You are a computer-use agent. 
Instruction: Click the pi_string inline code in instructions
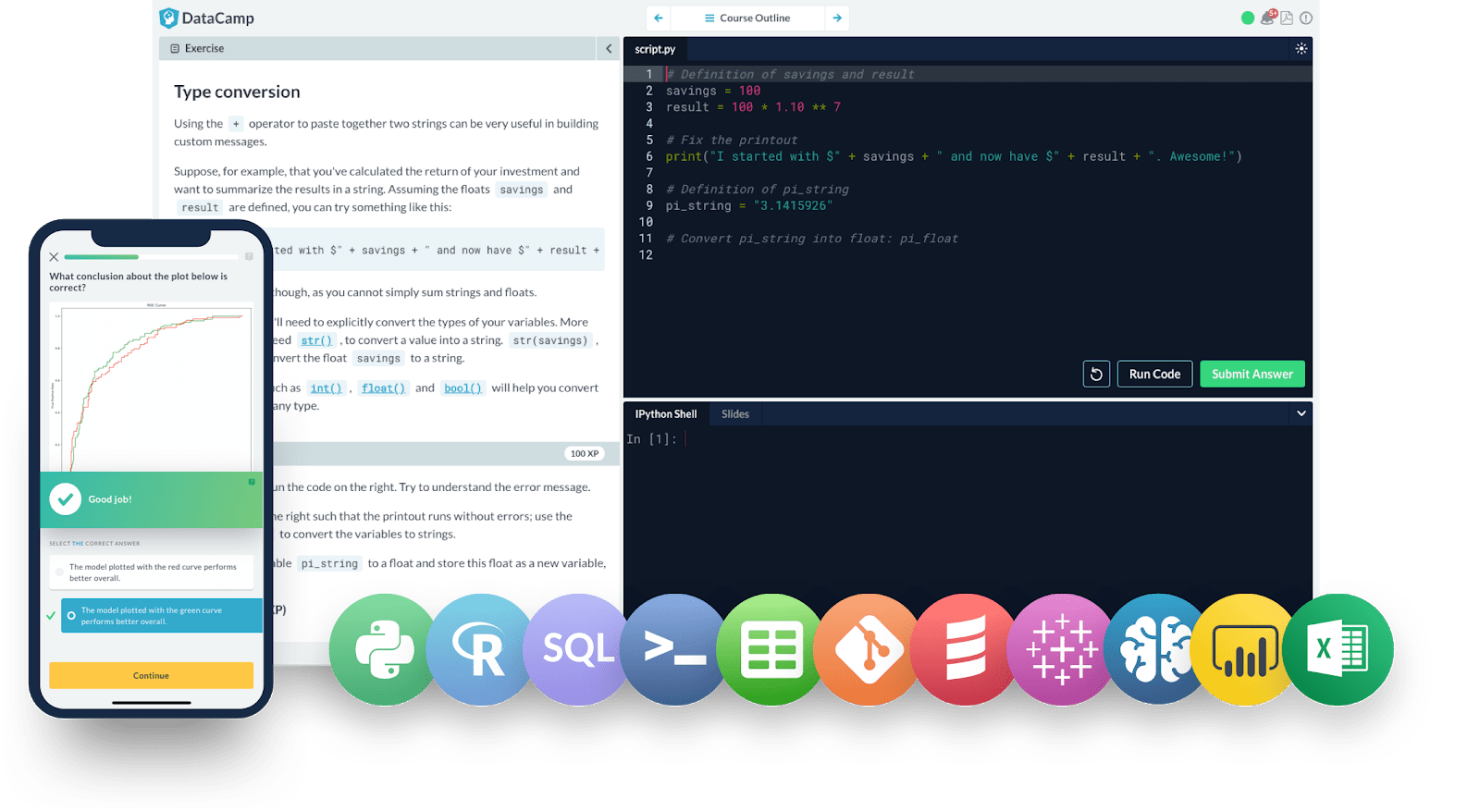tap(329, 563)
